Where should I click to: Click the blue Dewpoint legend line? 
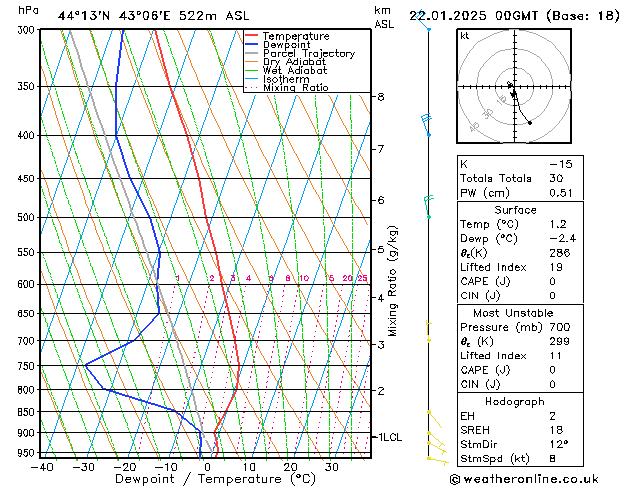(x=252, y=45)
